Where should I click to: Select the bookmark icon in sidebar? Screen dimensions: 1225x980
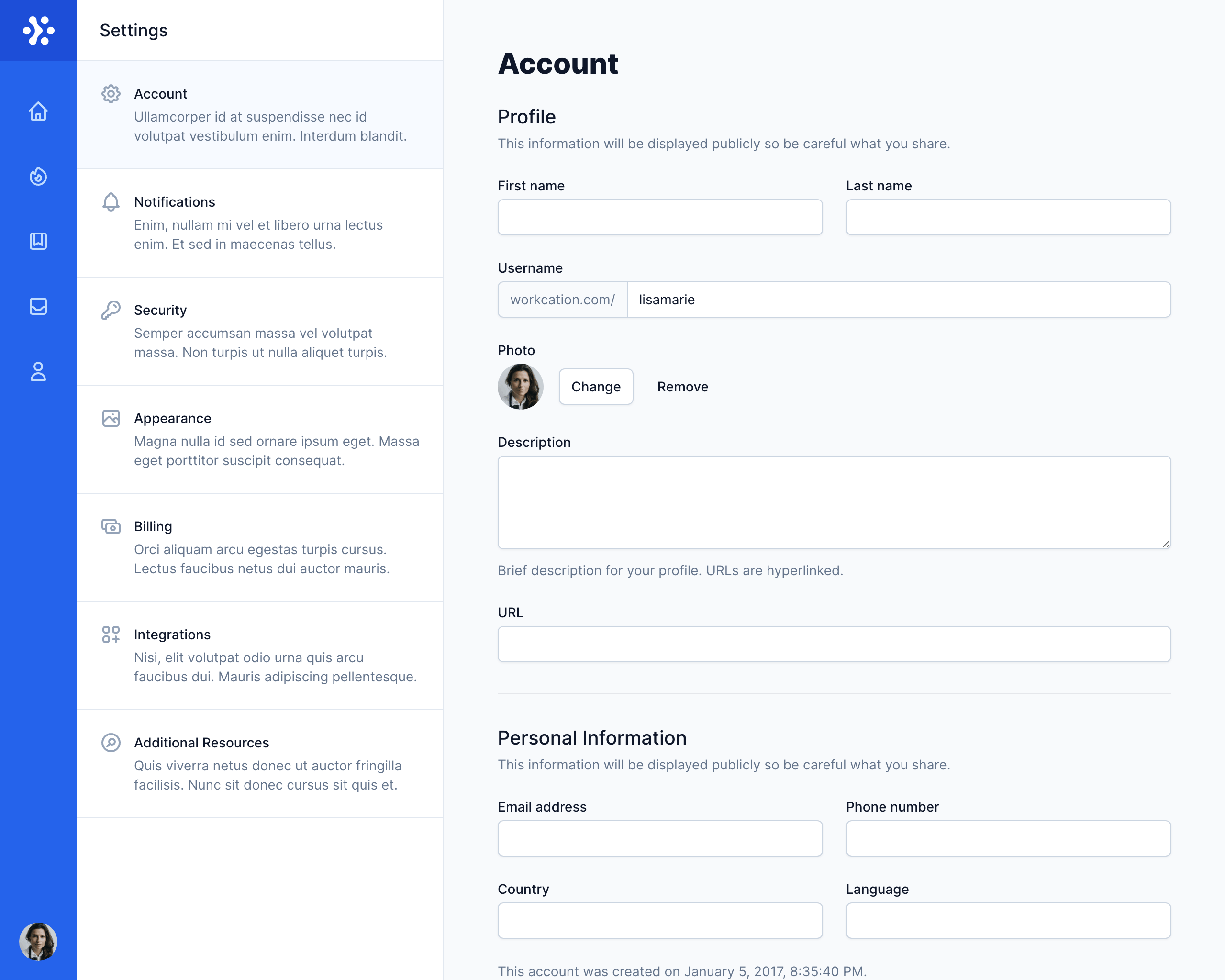point(38,241)
